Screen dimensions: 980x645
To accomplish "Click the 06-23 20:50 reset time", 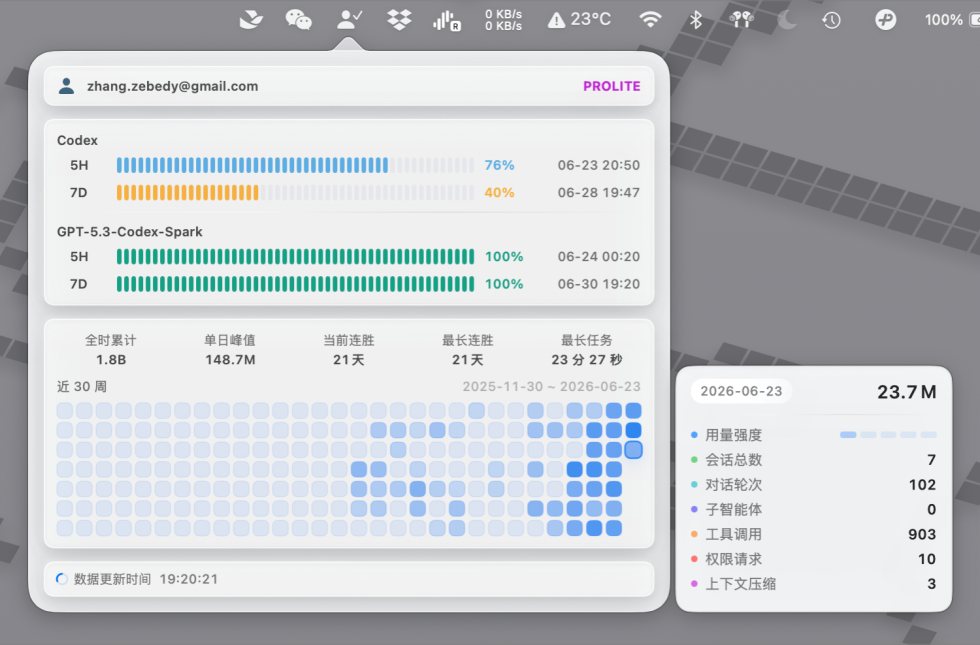I will pyautogui.click(x=598, y=165).
